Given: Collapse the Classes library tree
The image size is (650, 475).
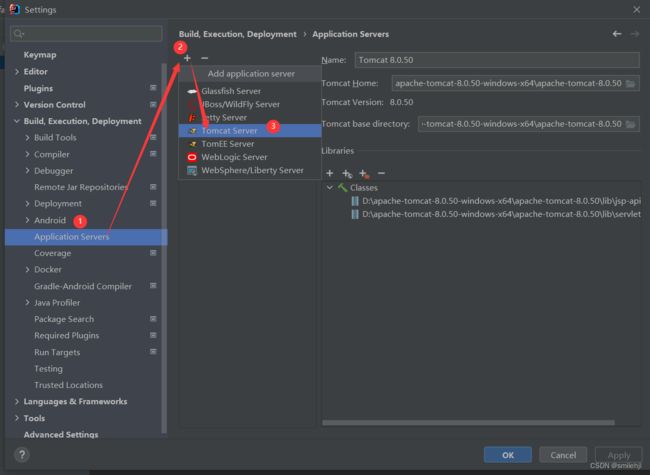Looking at the screenshot, I should 330,188.
